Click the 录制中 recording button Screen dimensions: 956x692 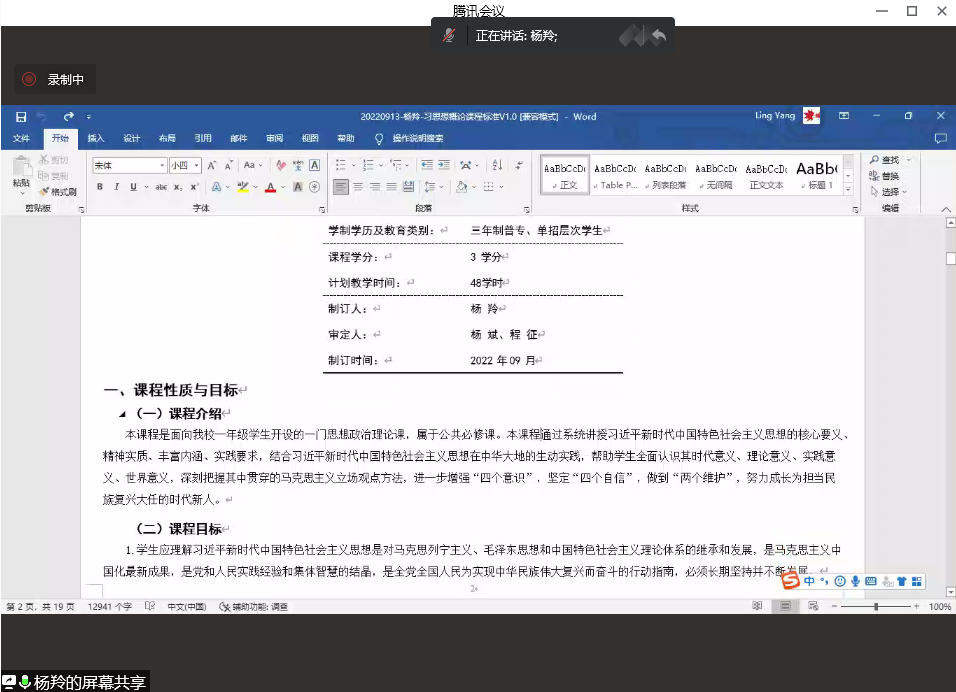tap(55, 80)
